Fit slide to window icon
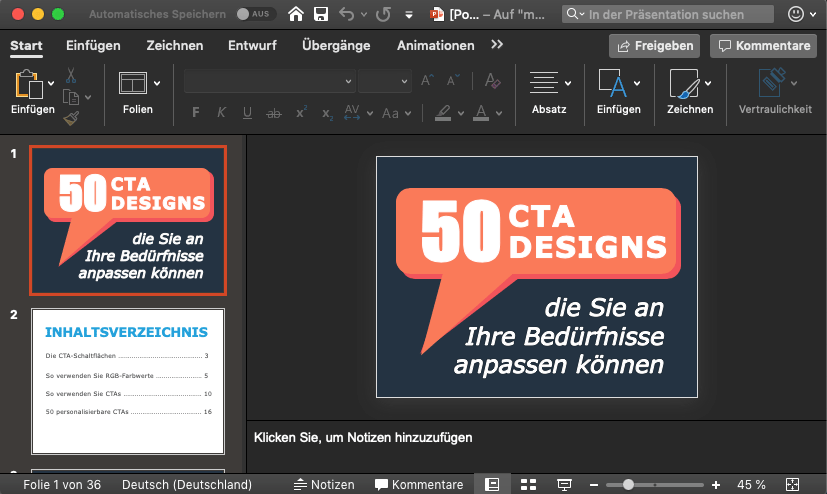This screenshot has height=494, width=827. click(x=792, y=485)
